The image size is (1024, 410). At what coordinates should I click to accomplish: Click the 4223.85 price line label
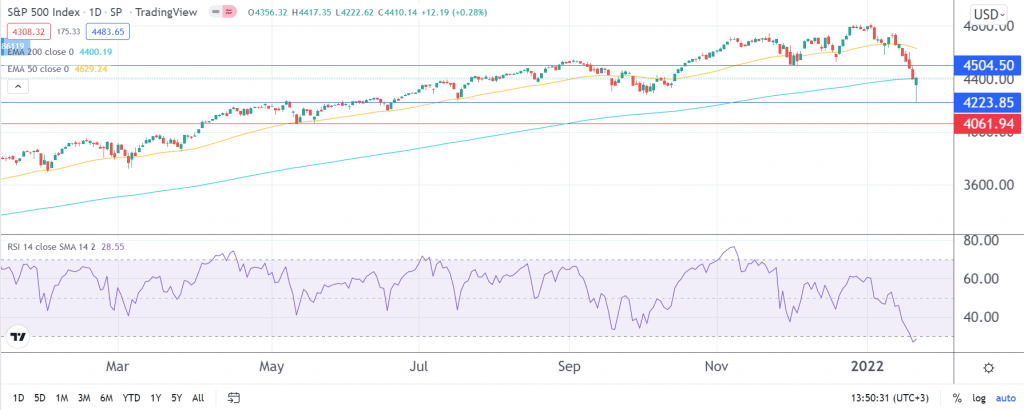[x=987, y=102]
